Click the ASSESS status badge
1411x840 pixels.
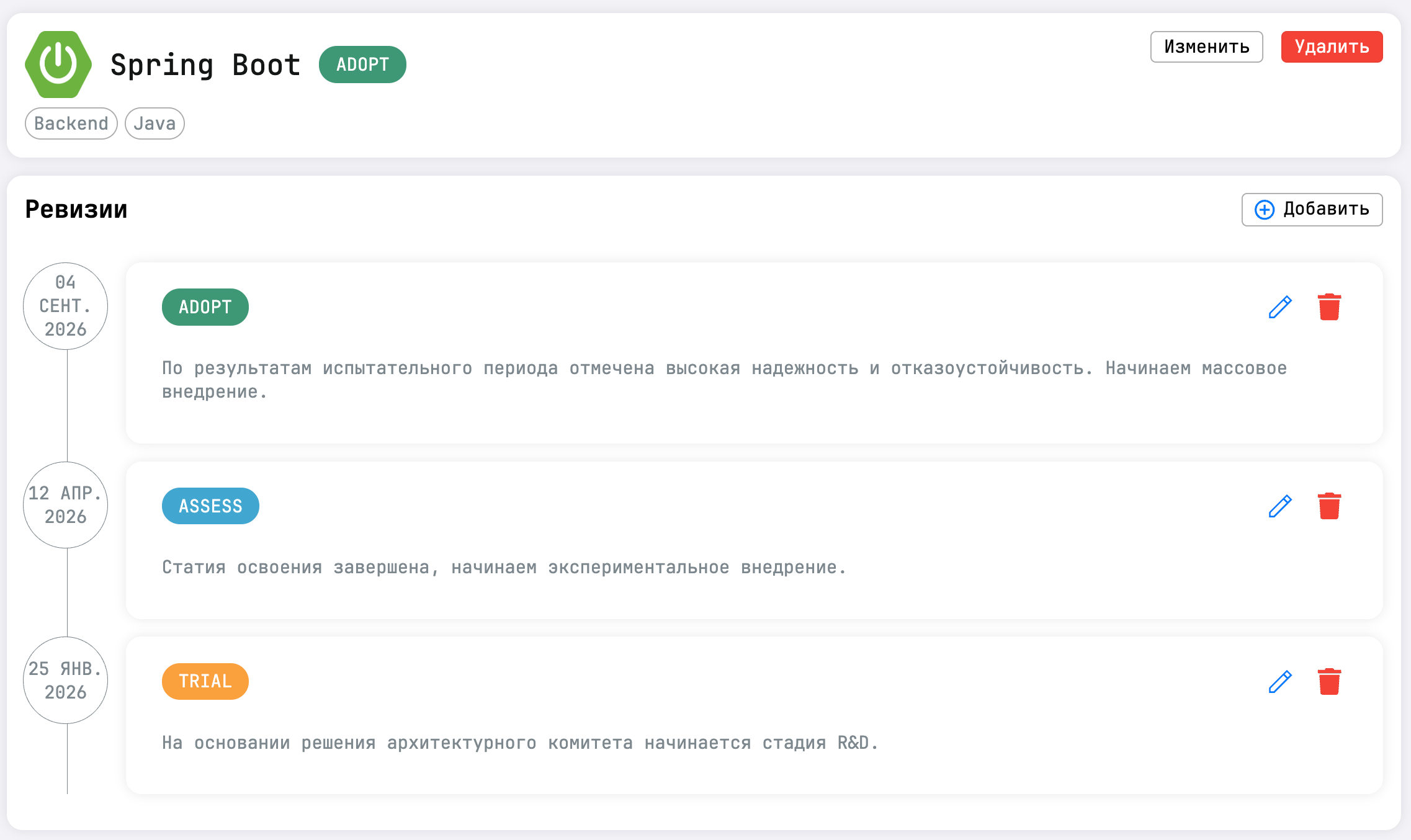210,506
